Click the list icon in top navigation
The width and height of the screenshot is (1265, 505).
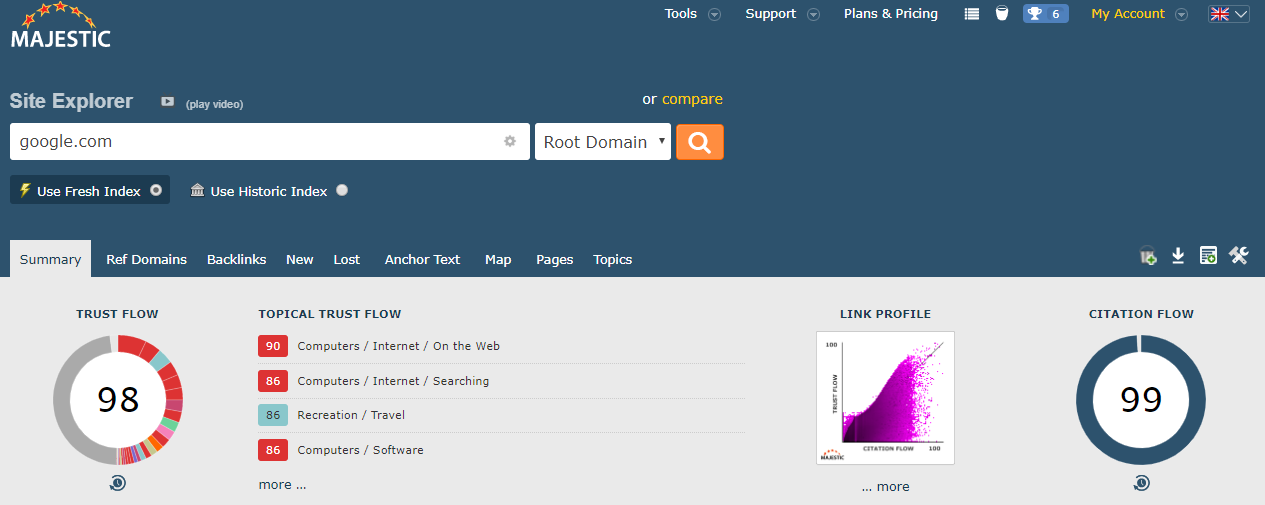[x=971, y=14]
